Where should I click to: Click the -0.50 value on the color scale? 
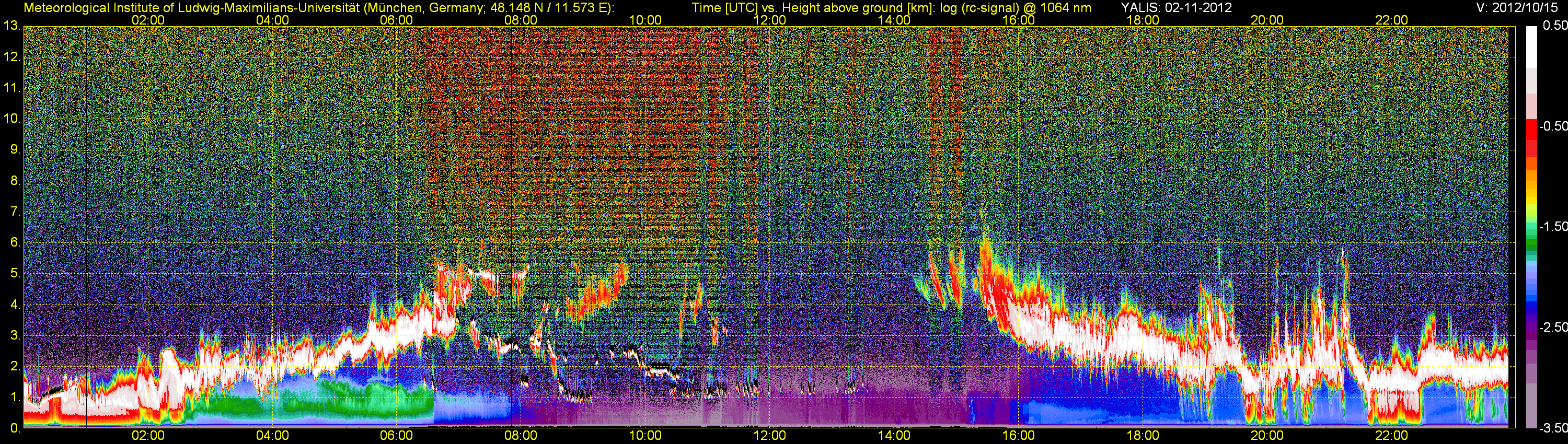pyautogui.click(x=1553, y=126)
